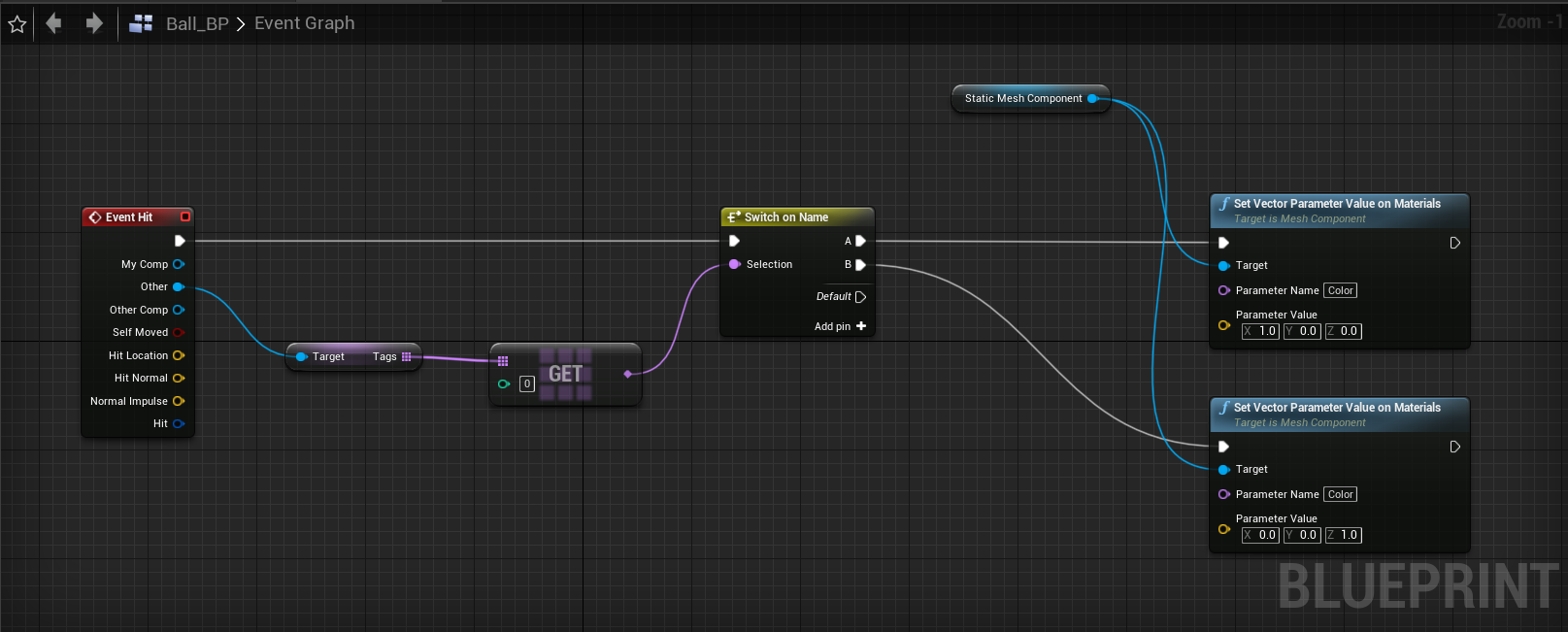Edit X value 0.0 on bottom node

coord(1260,535)
